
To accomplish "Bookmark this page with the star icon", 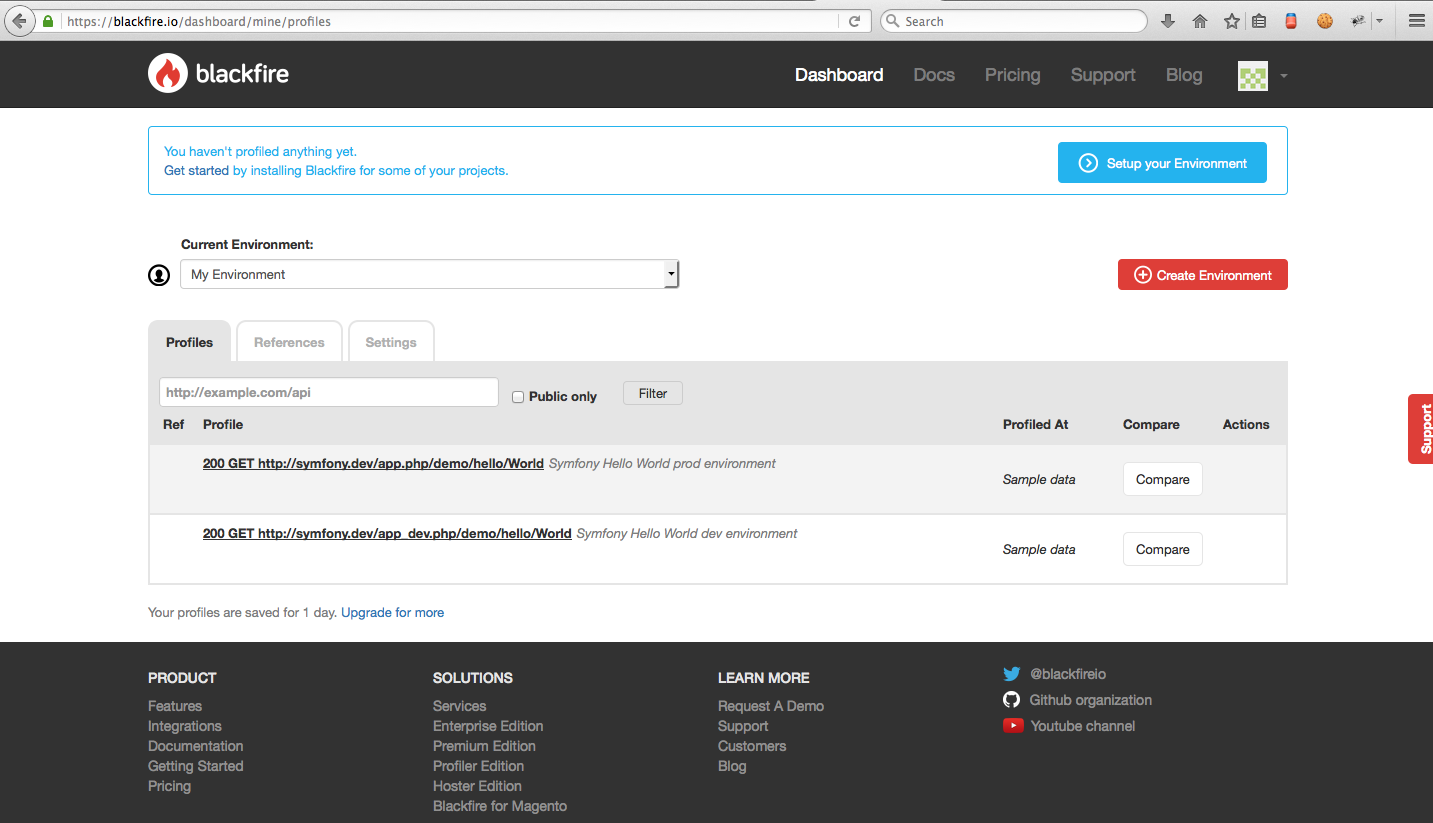I will point(1232,21).
